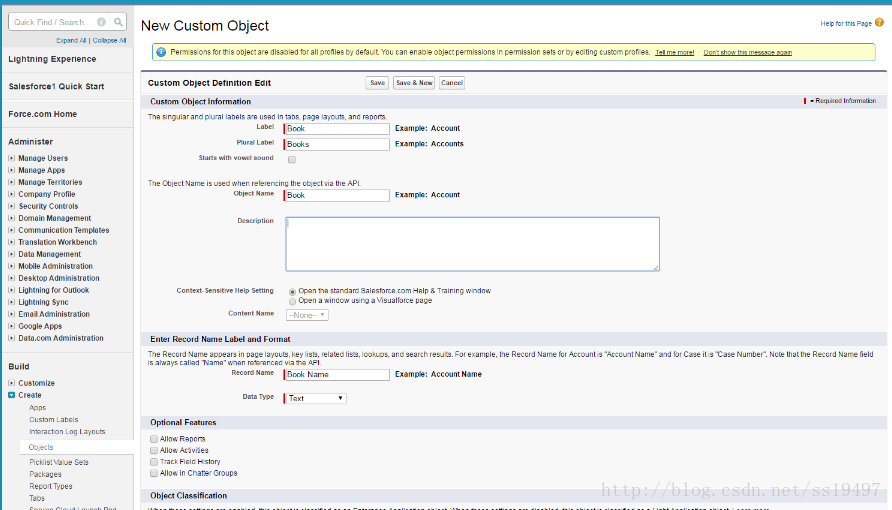Expand the Customize node under Build
The image size is (892, 510).
(11, 383)
